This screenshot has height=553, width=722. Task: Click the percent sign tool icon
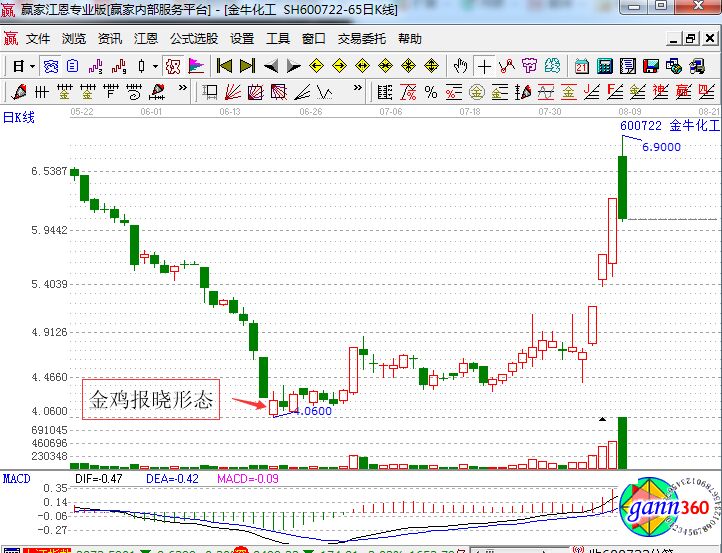point(431,93)
